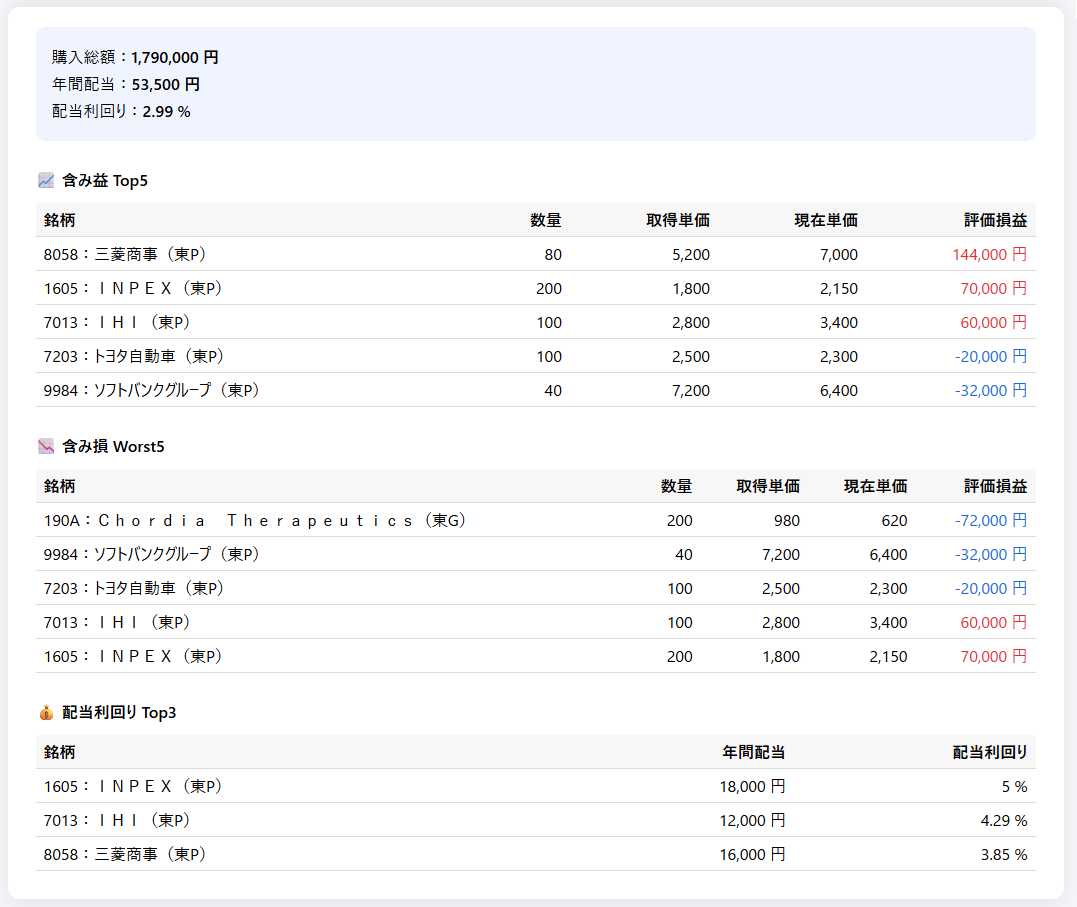Select the 190A Chordia Therapeutics row
This screenshot has width=1077, height=907.
[255, 521]
